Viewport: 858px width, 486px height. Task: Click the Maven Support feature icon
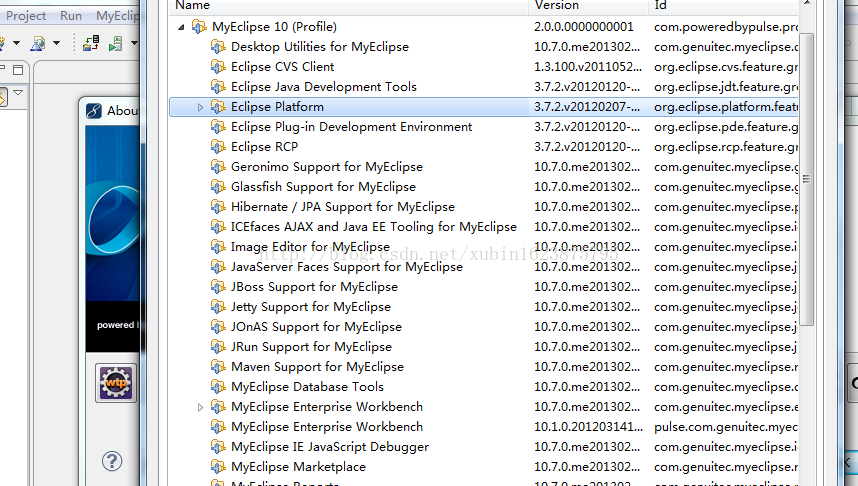[x=218, y=367]
